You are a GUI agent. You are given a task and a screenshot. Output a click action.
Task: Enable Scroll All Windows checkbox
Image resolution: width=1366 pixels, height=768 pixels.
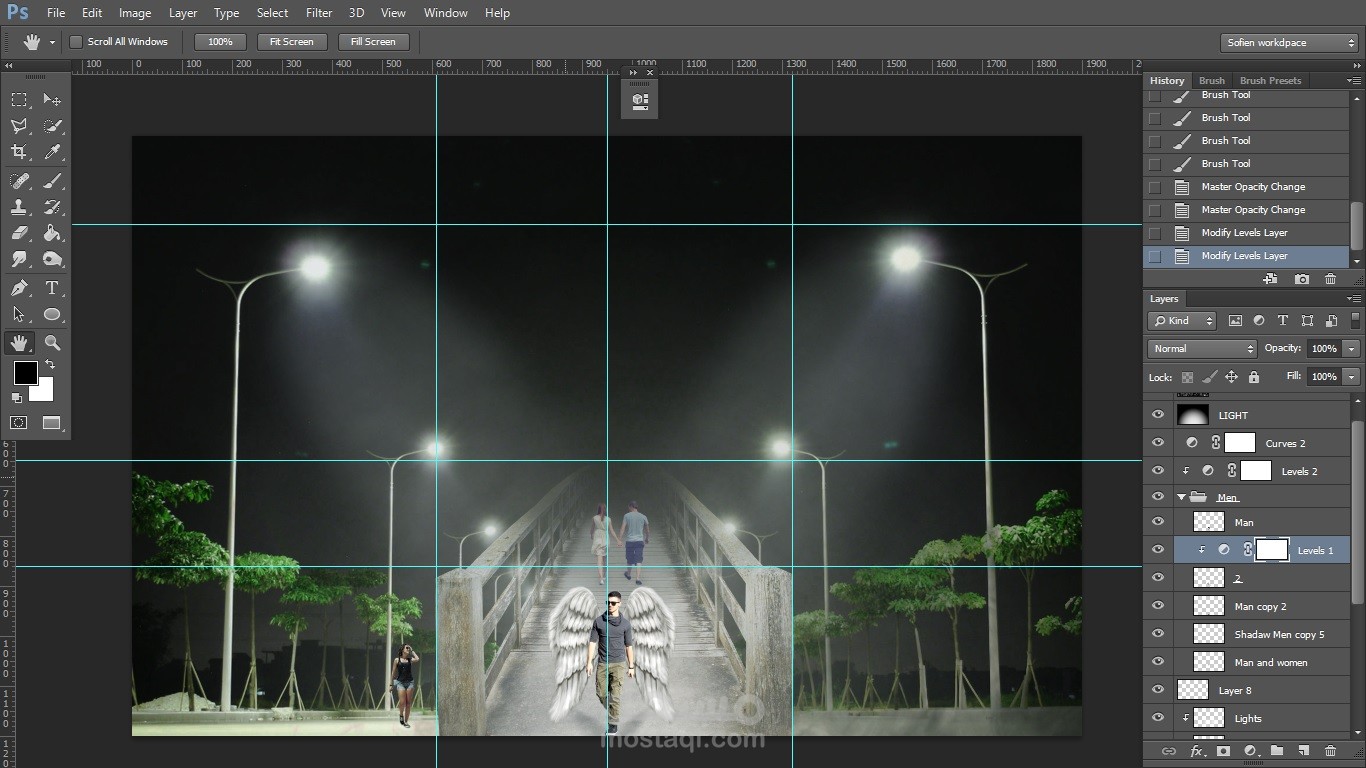click(76, 42)
